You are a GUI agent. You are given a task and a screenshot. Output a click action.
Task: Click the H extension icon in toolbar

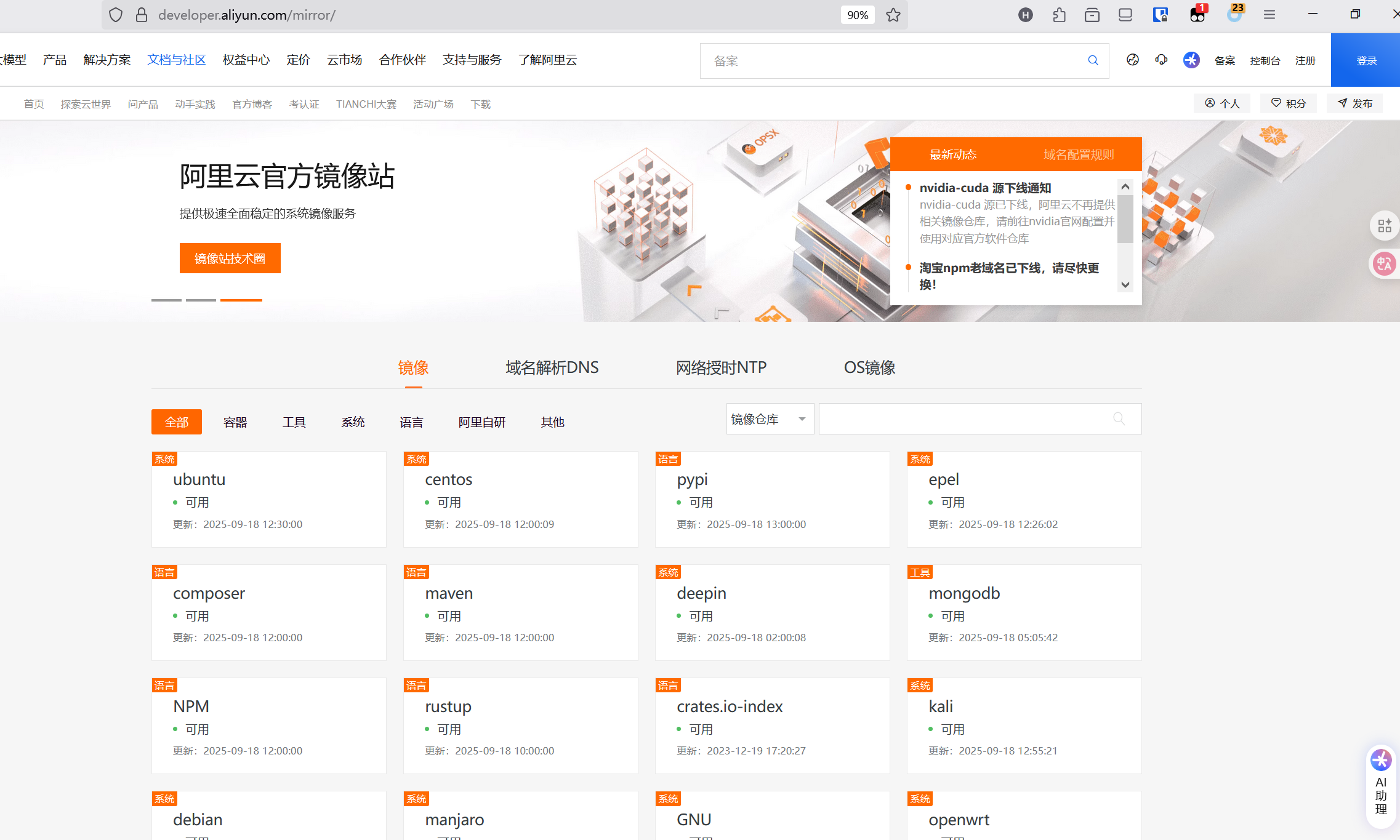click(x=1026, y=15)
